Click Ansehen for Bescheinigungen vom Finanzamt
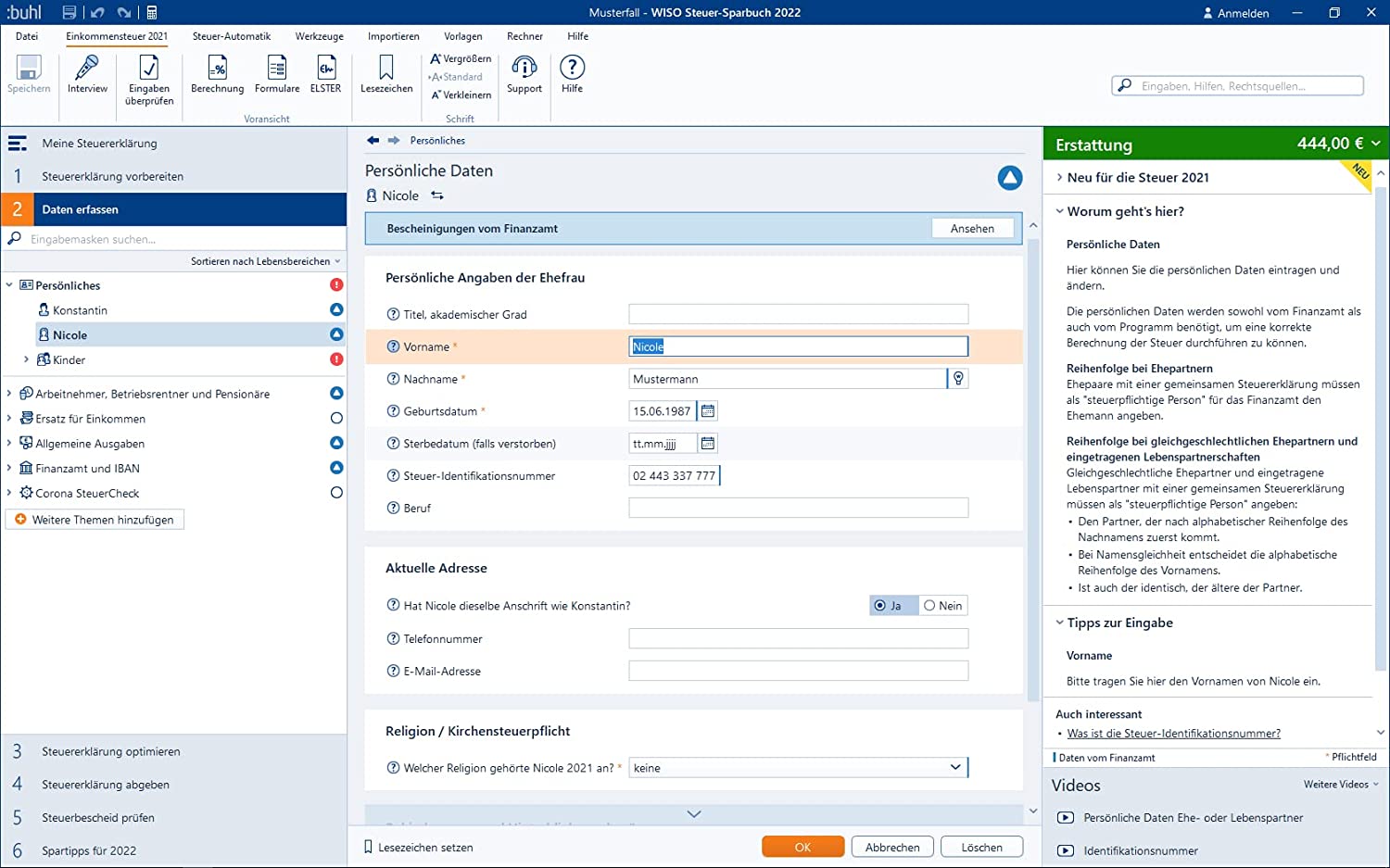This screenshot has width=1390, height=868. click(x=971, y=229)
